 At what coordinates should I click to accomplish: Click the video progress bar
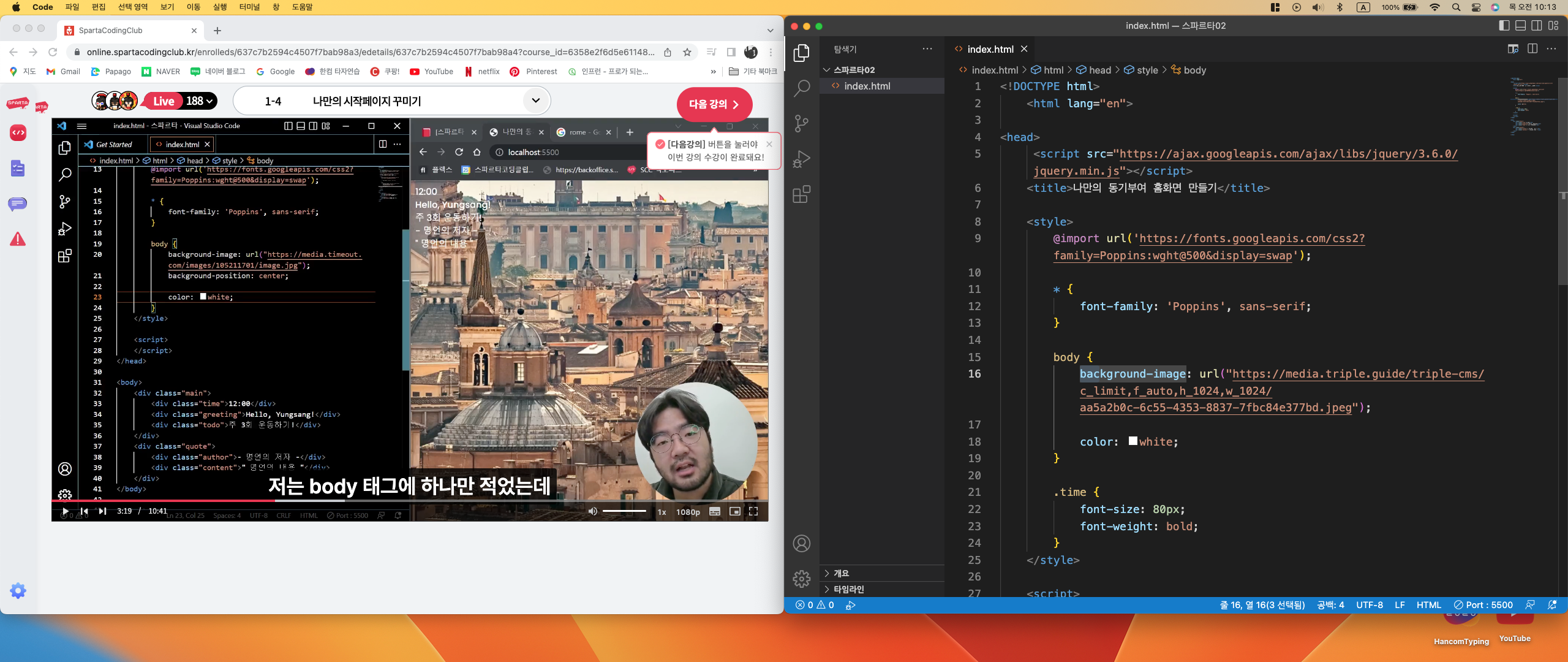[410, 500]
